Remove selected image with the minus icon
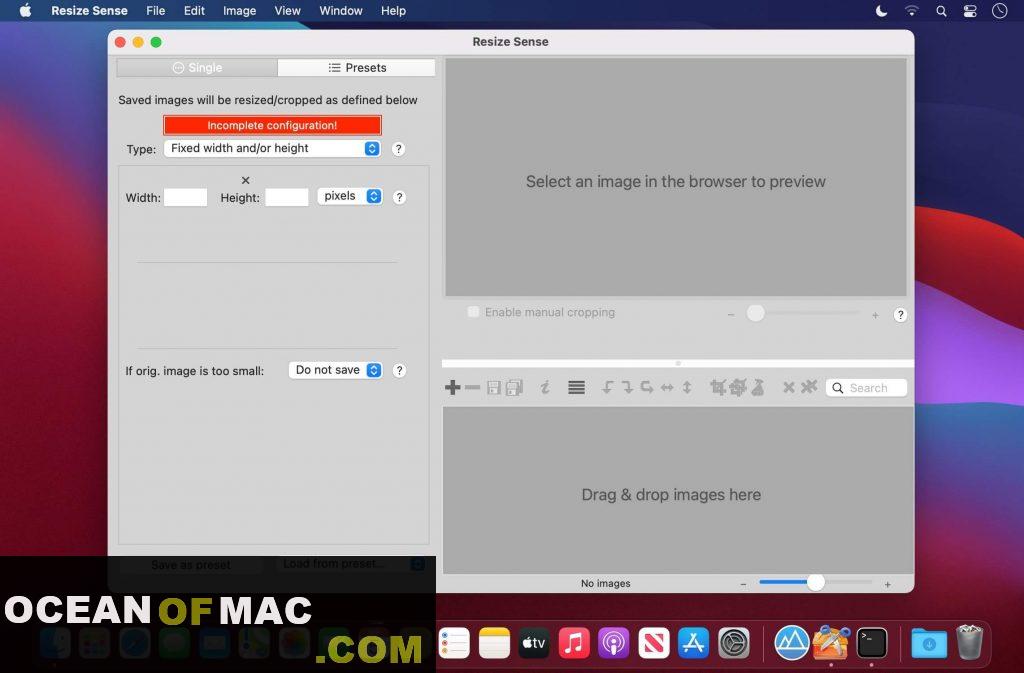The image size is (1024, 673). [x=472, y=388]
